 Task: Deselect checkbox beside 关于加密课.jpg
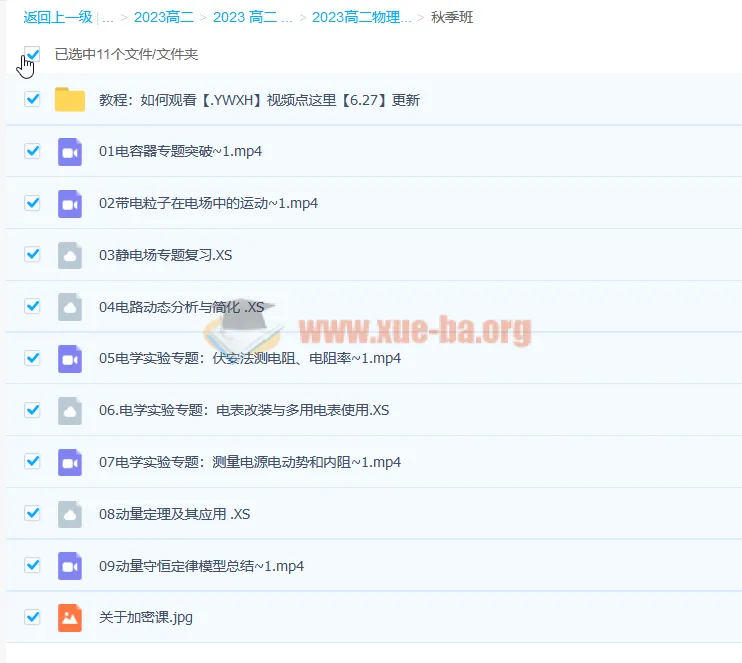pos(33,617)
